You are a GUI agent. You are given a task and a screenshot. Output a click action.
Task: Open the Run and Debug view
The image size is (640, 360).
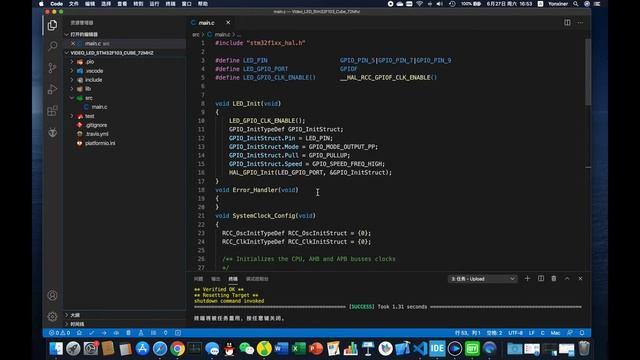[x=52, y=89]
